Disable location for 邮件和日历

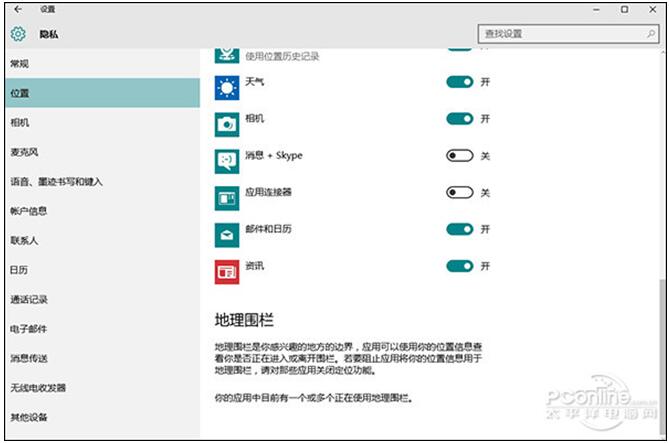[x=459, y=229]
